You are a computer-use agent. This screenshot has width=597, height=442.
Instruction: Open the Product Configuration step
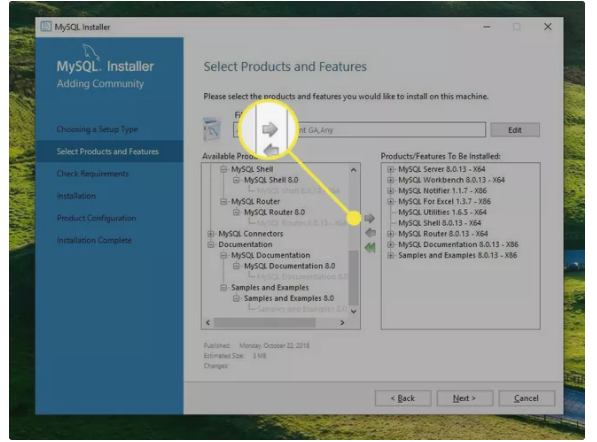[x=96, y=218]
